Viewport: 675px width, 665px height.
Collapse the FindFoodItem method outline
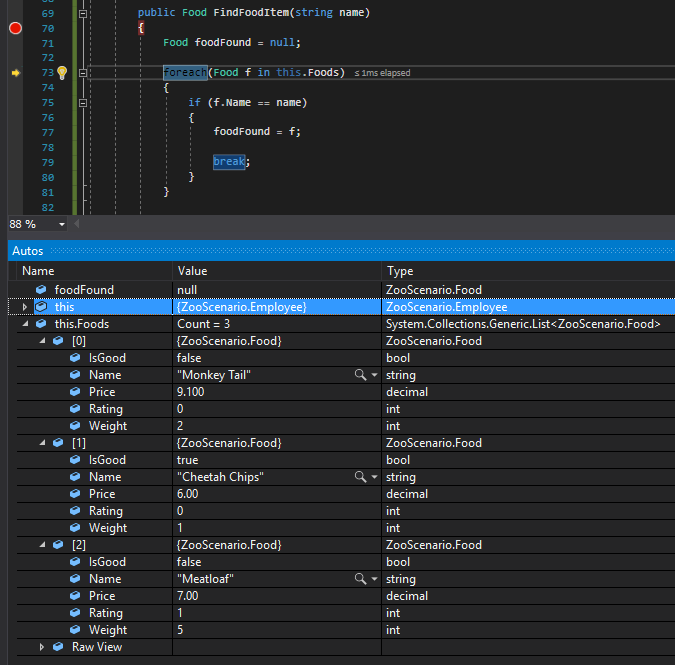point(83,14)
